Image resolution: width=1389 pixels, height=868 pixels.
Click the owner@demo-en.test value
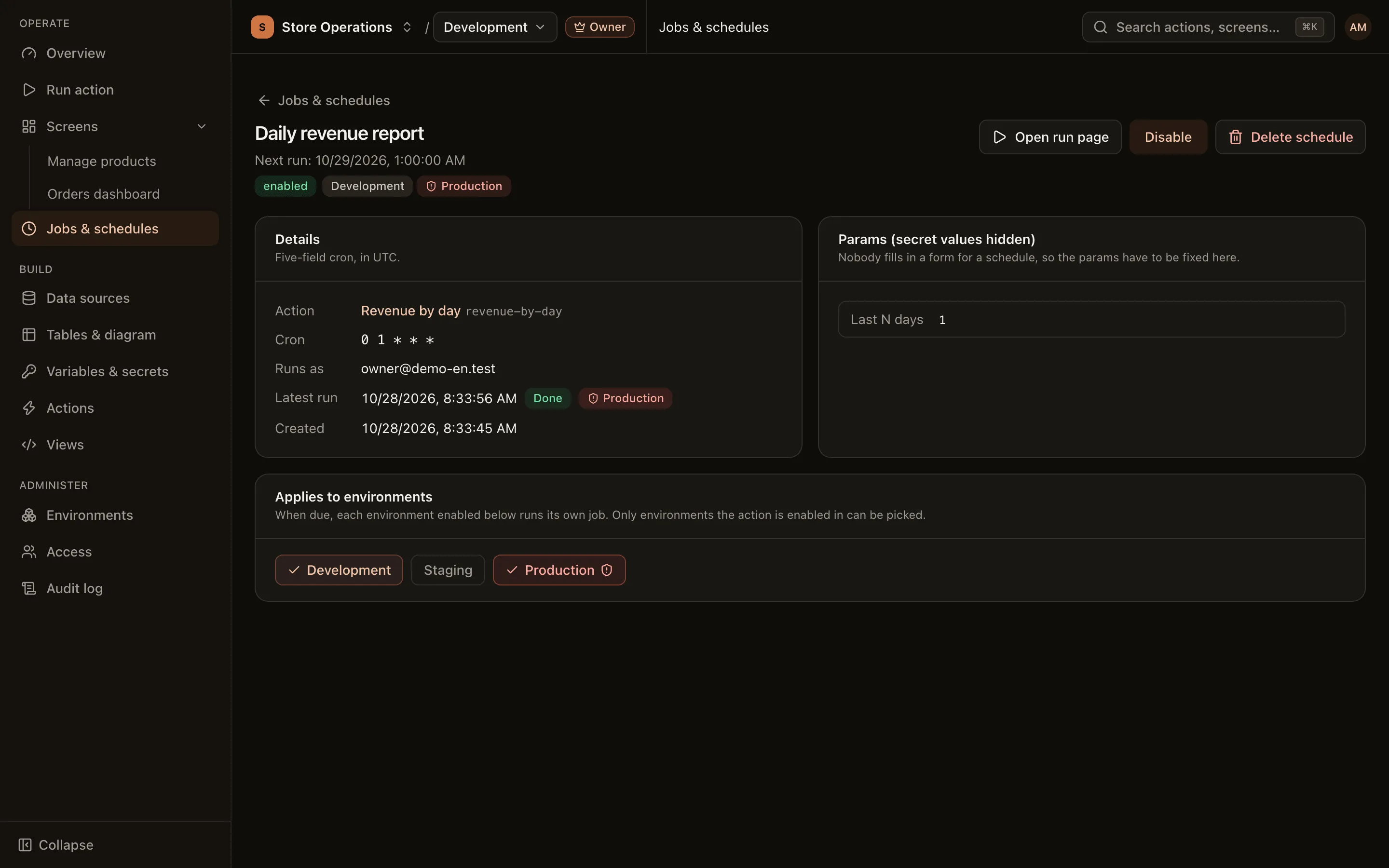pos(428,368)
